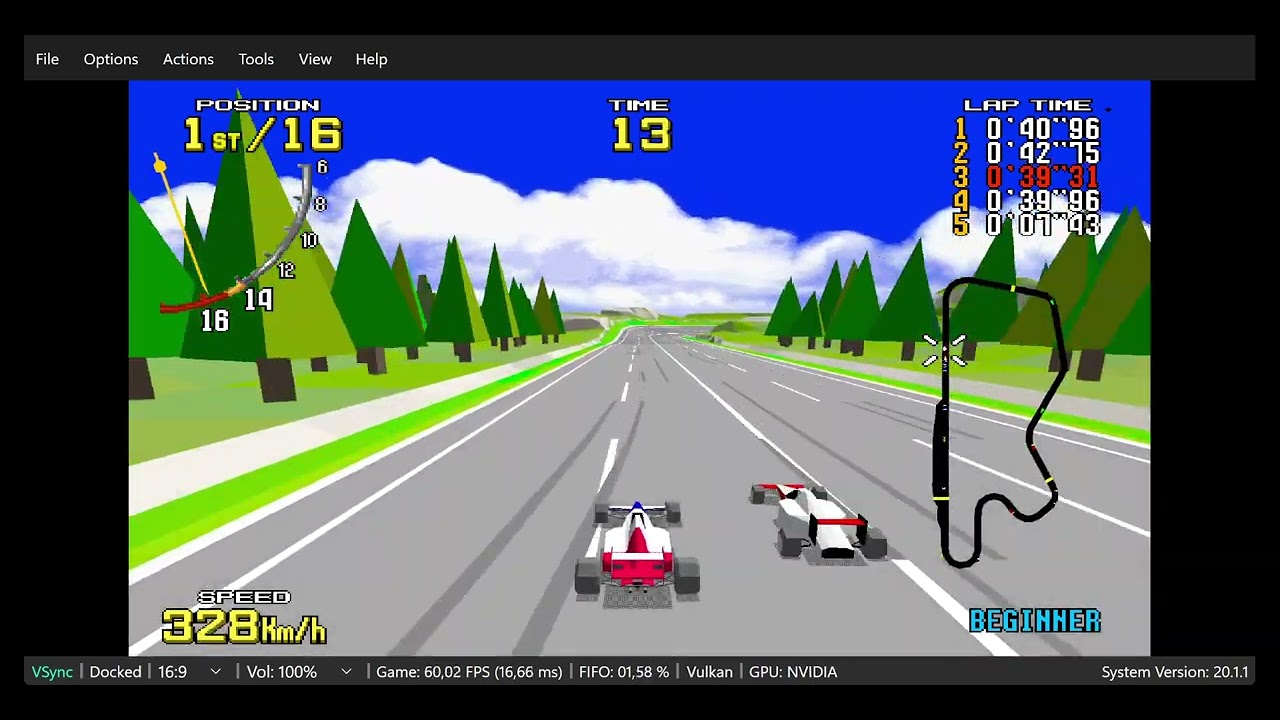Click the FIFO: 01,58 % readout
1280x720 pixels.
tap(624, 672)
